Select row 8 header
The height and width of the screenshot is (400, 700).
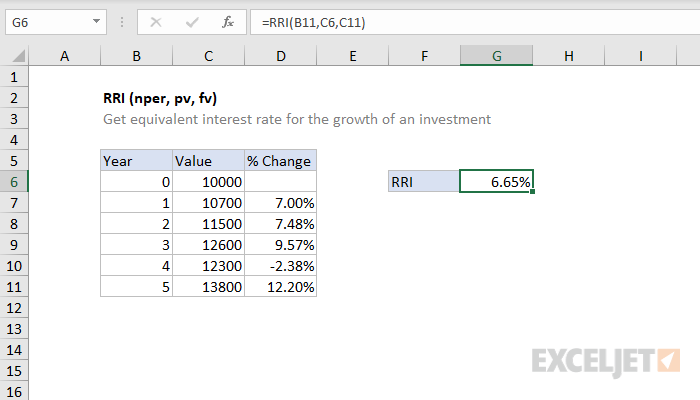click(14, 224)
